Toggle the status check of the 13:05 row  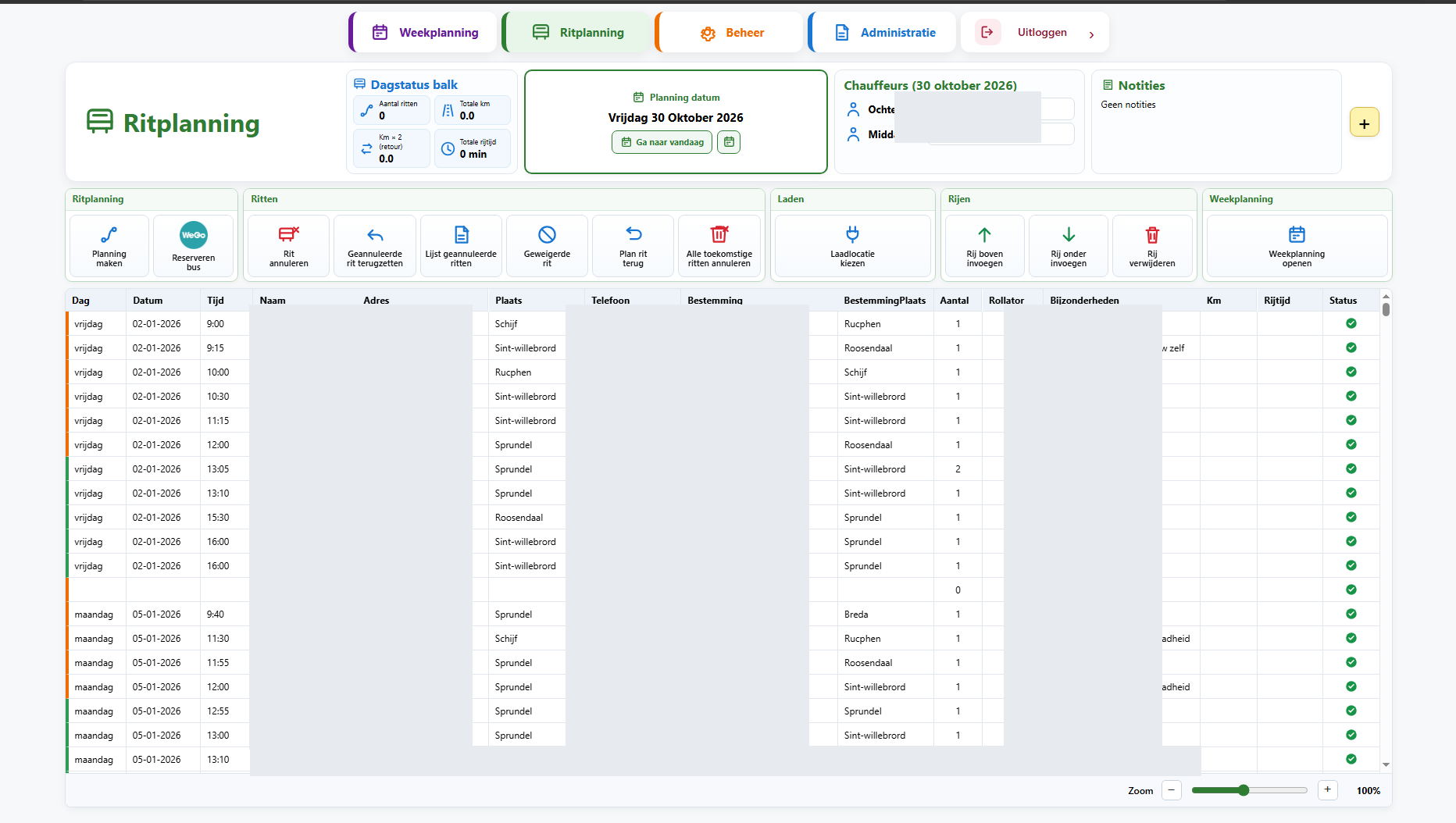point(1351,469)
